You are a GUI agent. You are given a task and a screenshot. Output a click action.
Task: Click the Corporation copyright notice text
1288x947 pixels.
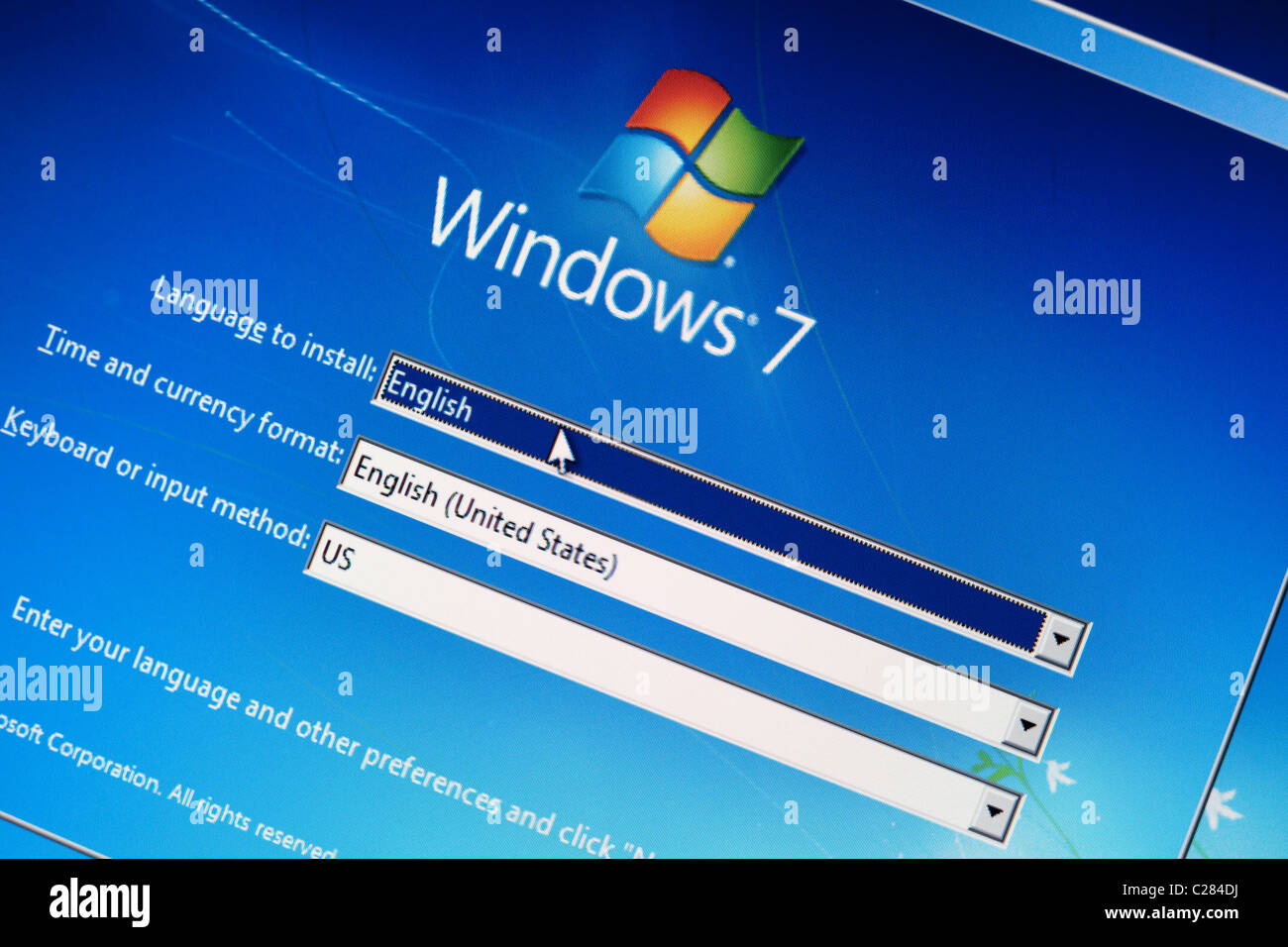168,786
